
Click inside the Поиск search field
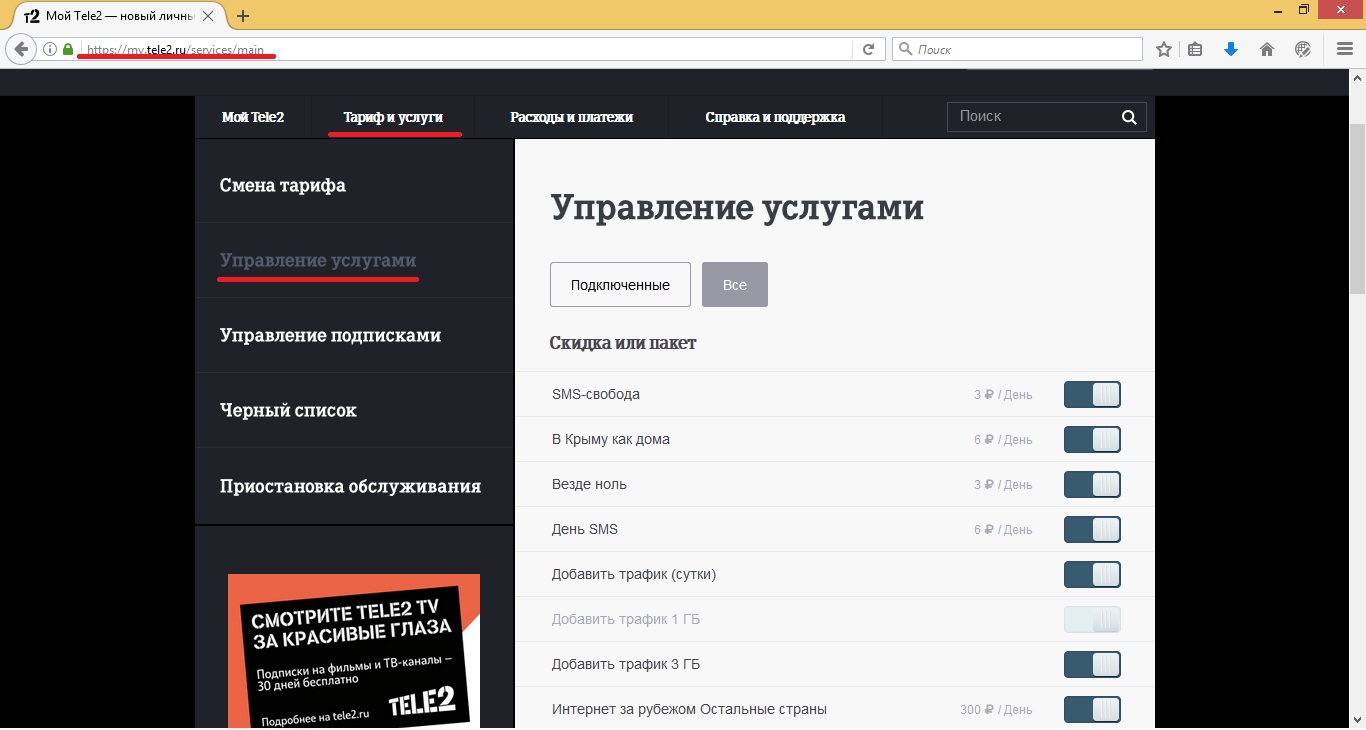click(1020, 116)
